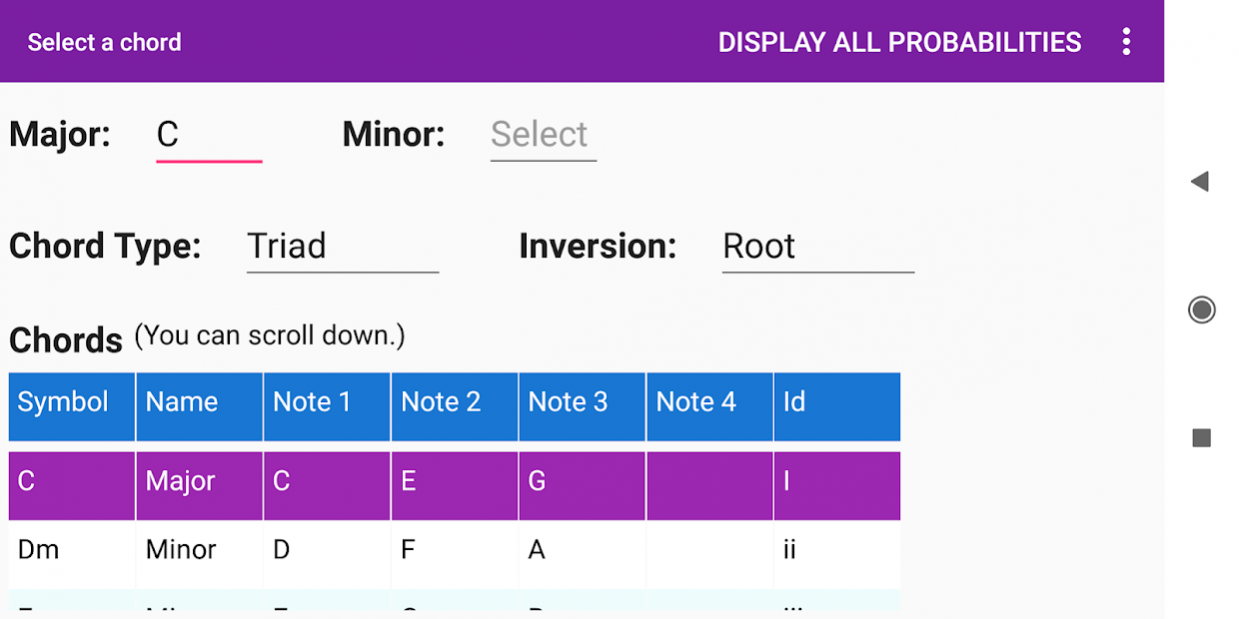Open the Minor key selector
The height and width of the screenshot is (619, 1239).
point(542,135)
